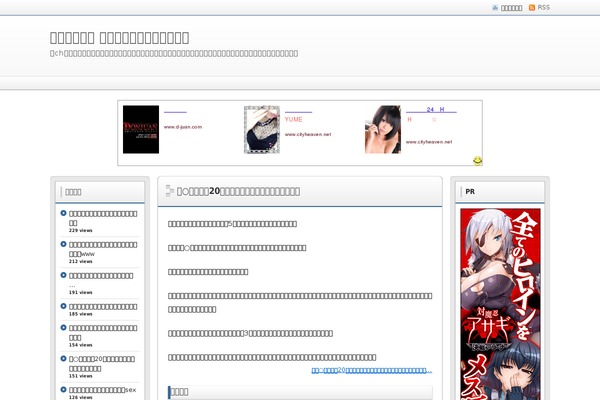Click the yellow smiley icon in ad banner
The image size is (600, 400).
[x=478, y=161]
